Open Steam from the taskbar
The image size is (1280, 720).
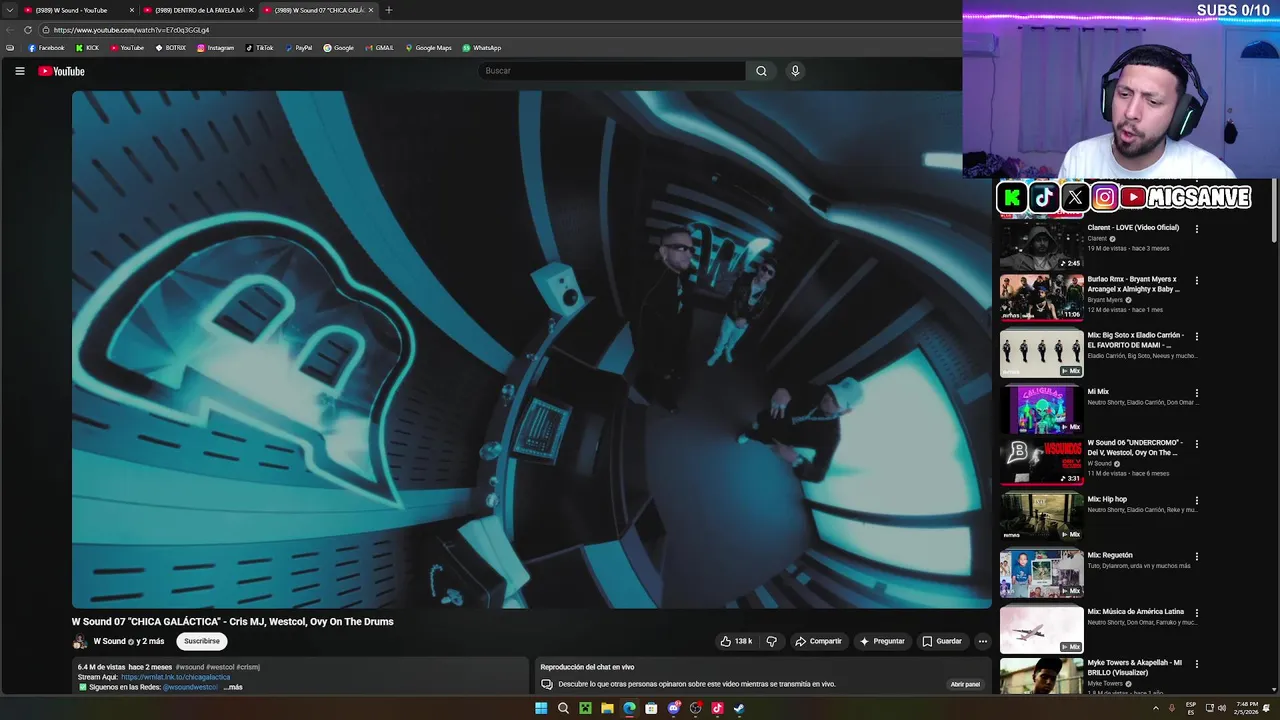point(739,708)
